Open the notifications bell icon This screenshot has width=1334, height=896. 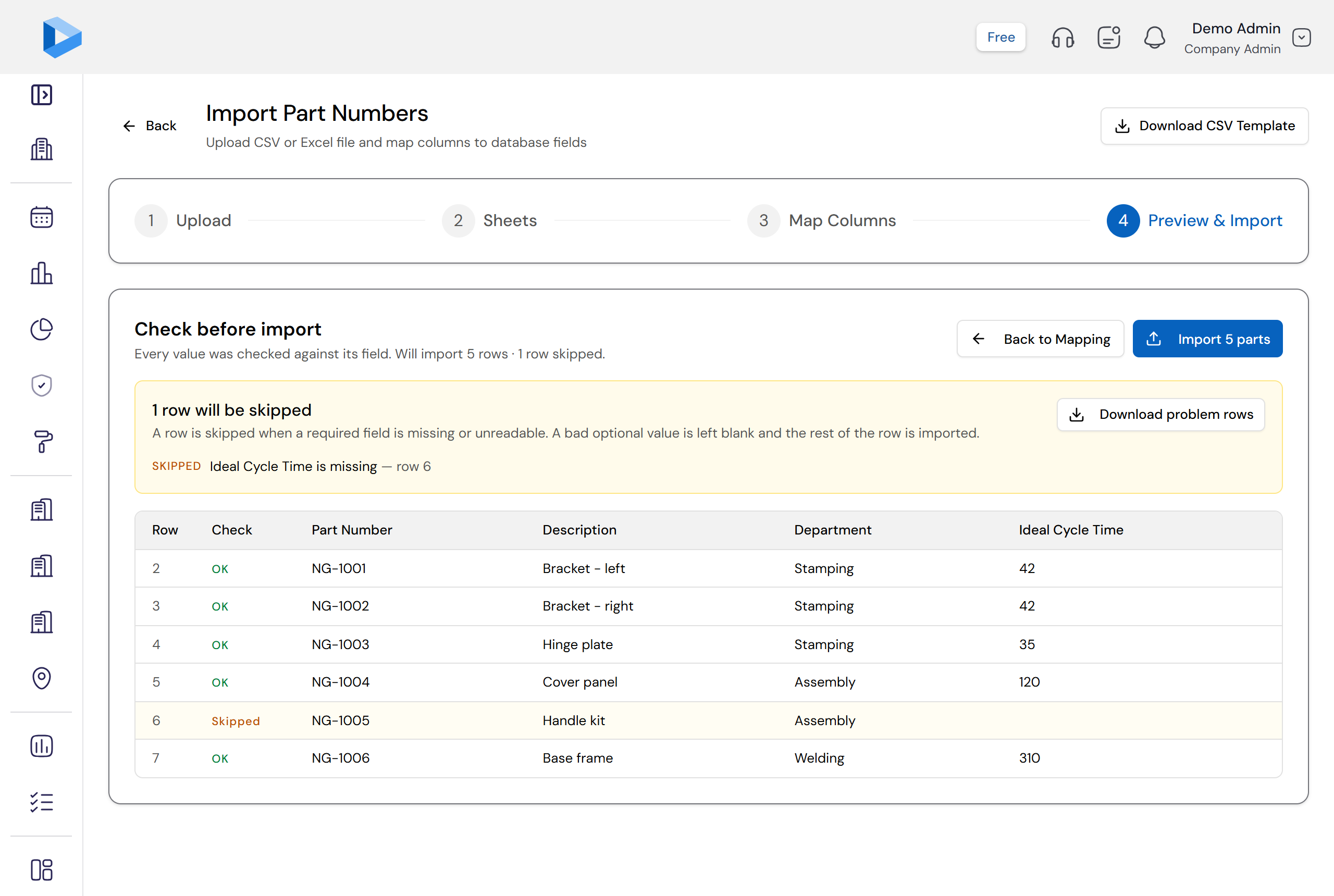click(1154, 38)
